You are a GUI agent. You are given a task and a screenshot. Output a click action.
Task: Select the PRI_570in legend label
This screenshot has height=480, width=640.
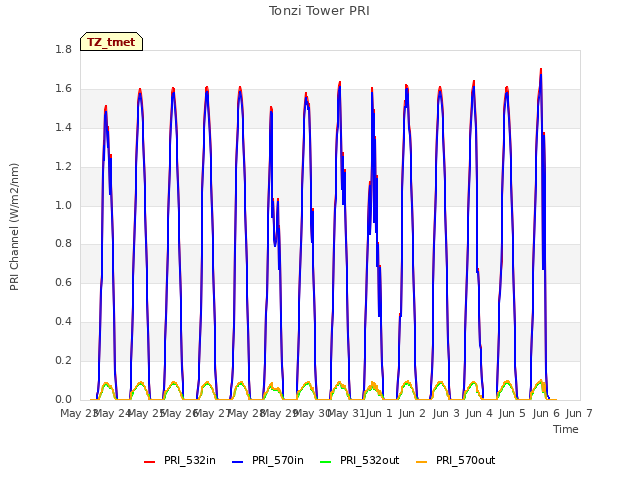coord(278,460)
